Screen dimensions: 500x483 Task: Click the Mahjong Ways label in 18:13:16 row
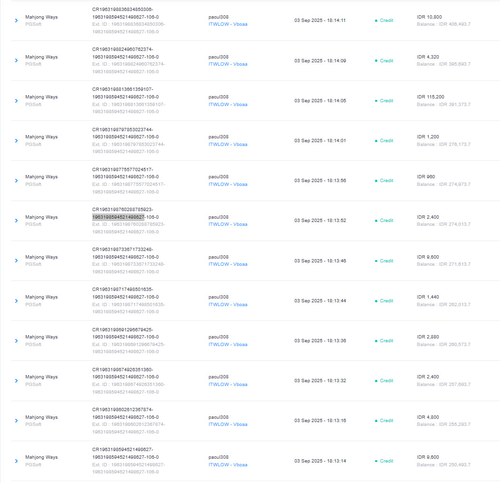41,417
